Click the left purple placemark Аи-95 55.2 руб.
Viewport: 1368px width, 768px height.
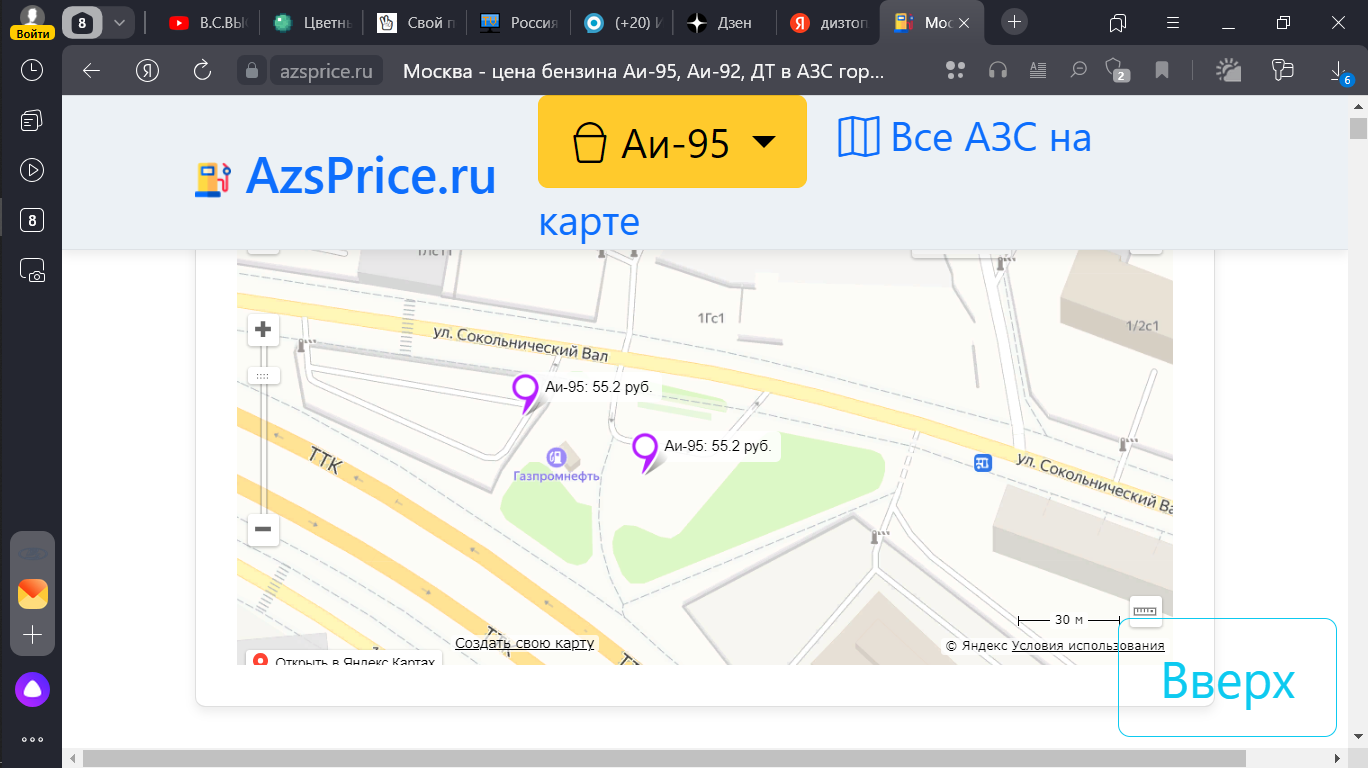point(525,393)
